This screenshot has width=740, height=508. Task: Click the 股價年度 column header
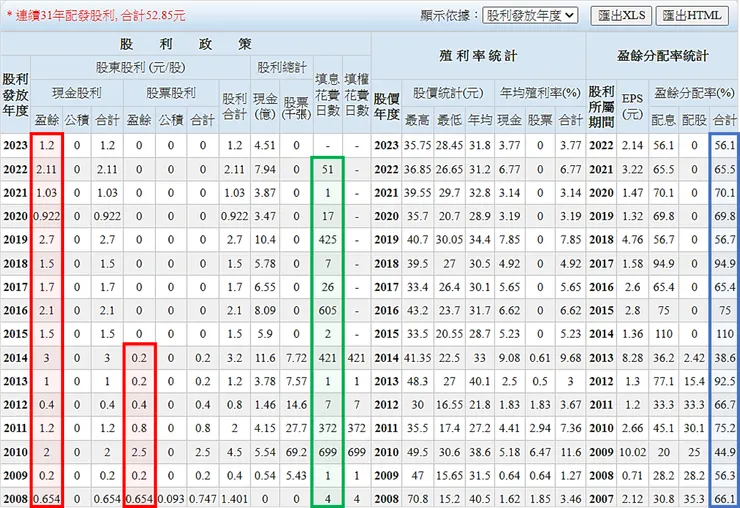tap(387, 106)
